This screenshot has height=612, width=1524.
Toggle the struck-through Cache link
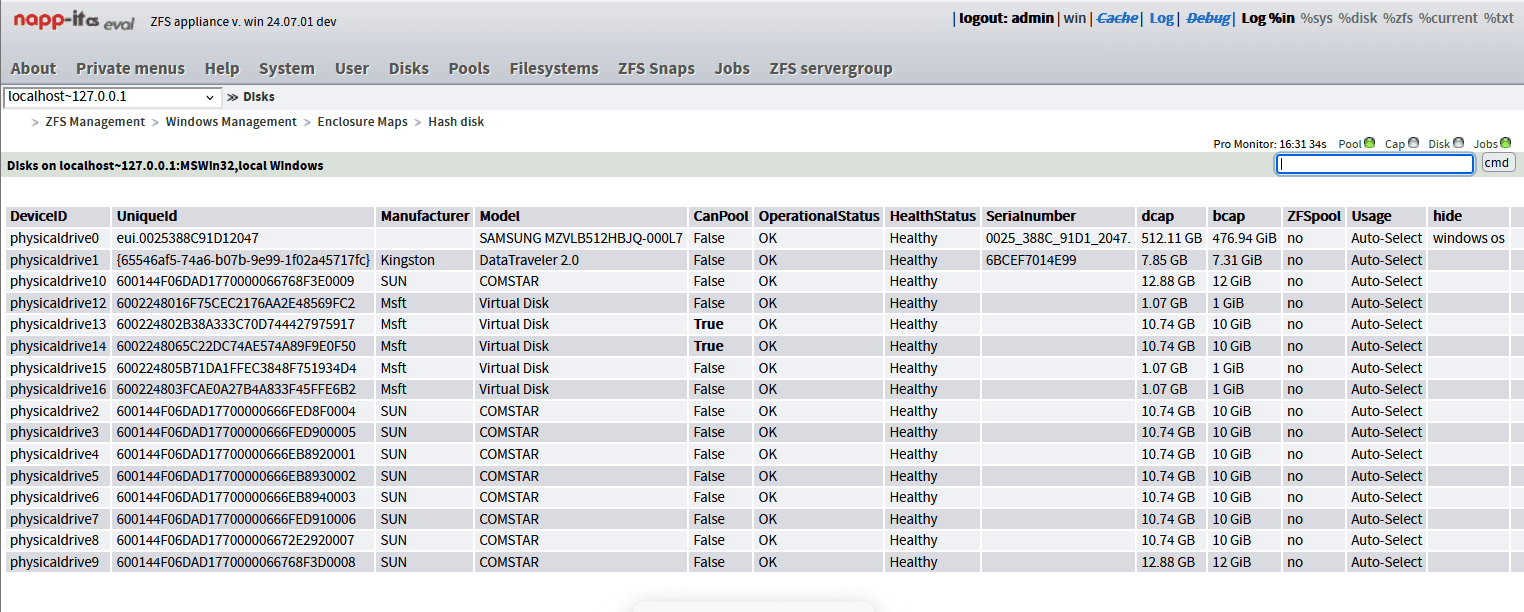tap(1117, 18)
